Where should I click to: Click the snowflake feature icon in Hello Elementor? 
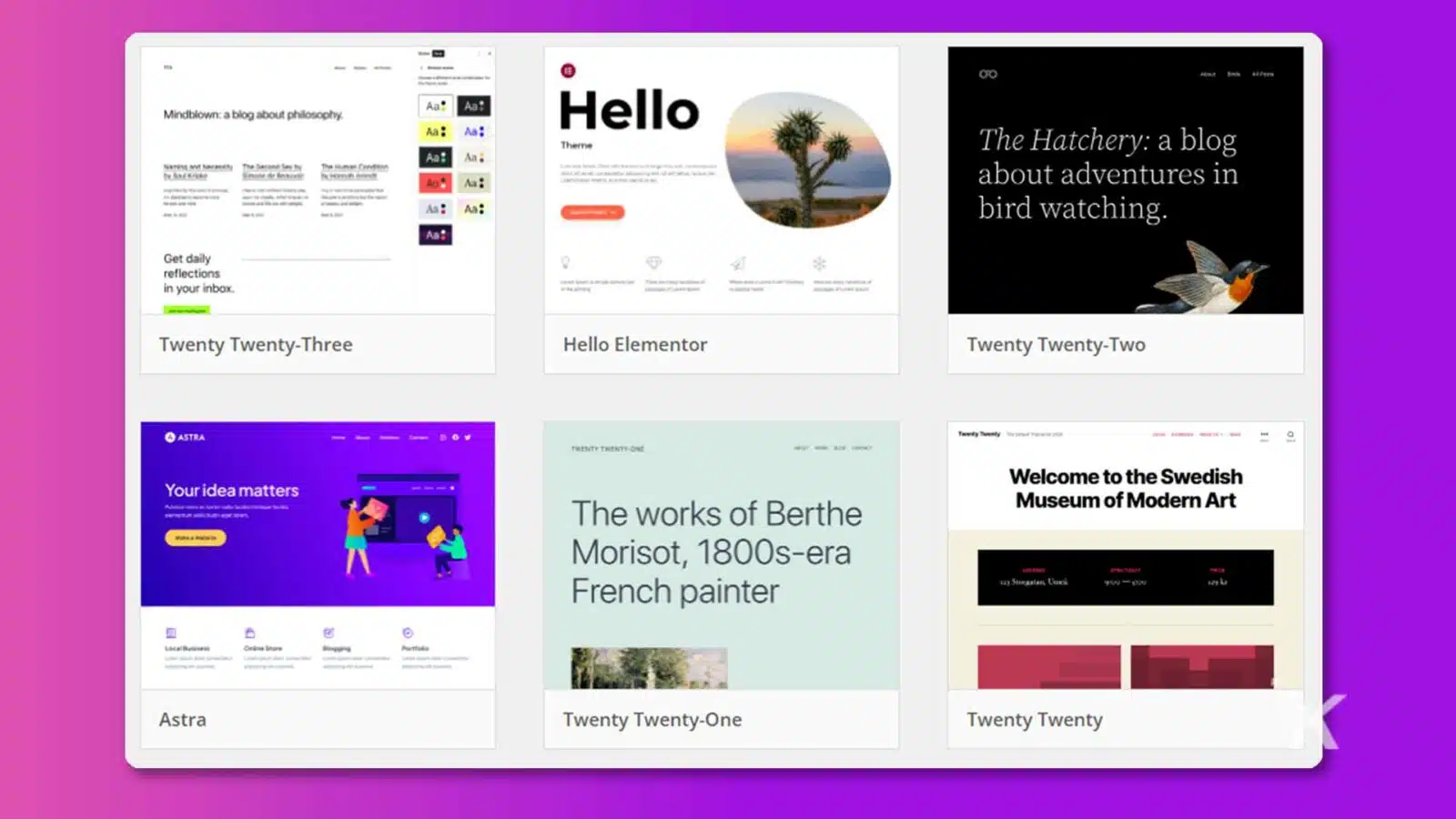[x=821, y=262]
